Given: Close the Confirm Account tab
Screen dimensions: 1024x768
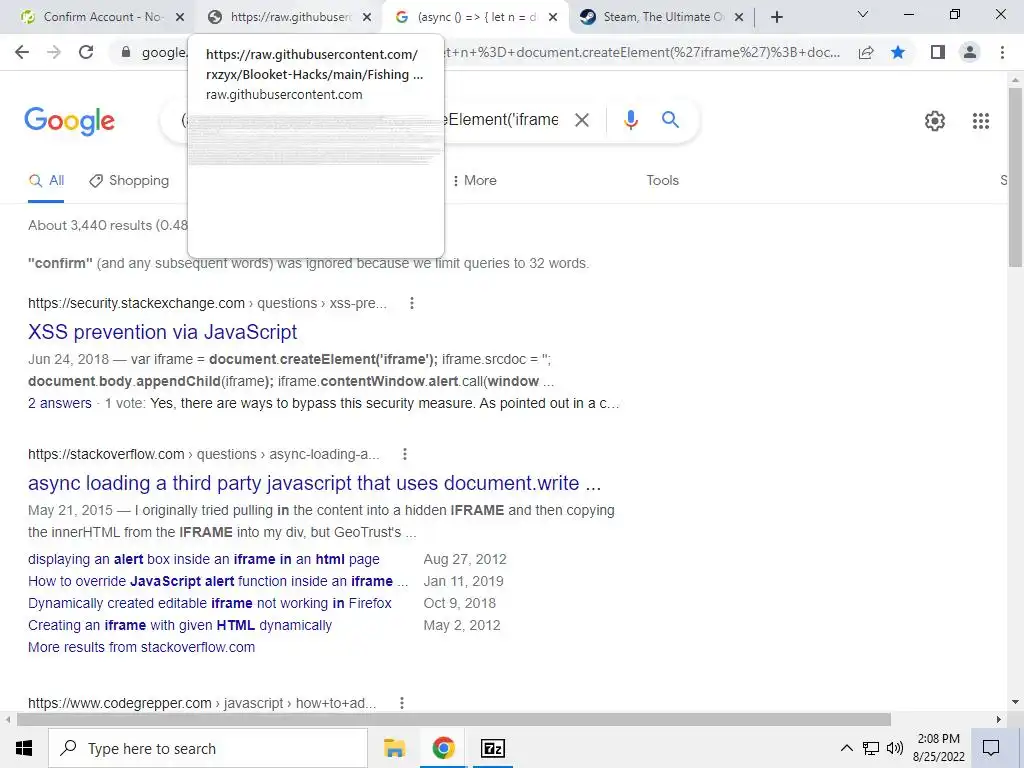Looking at the screenshot, I should pos(180,18).
